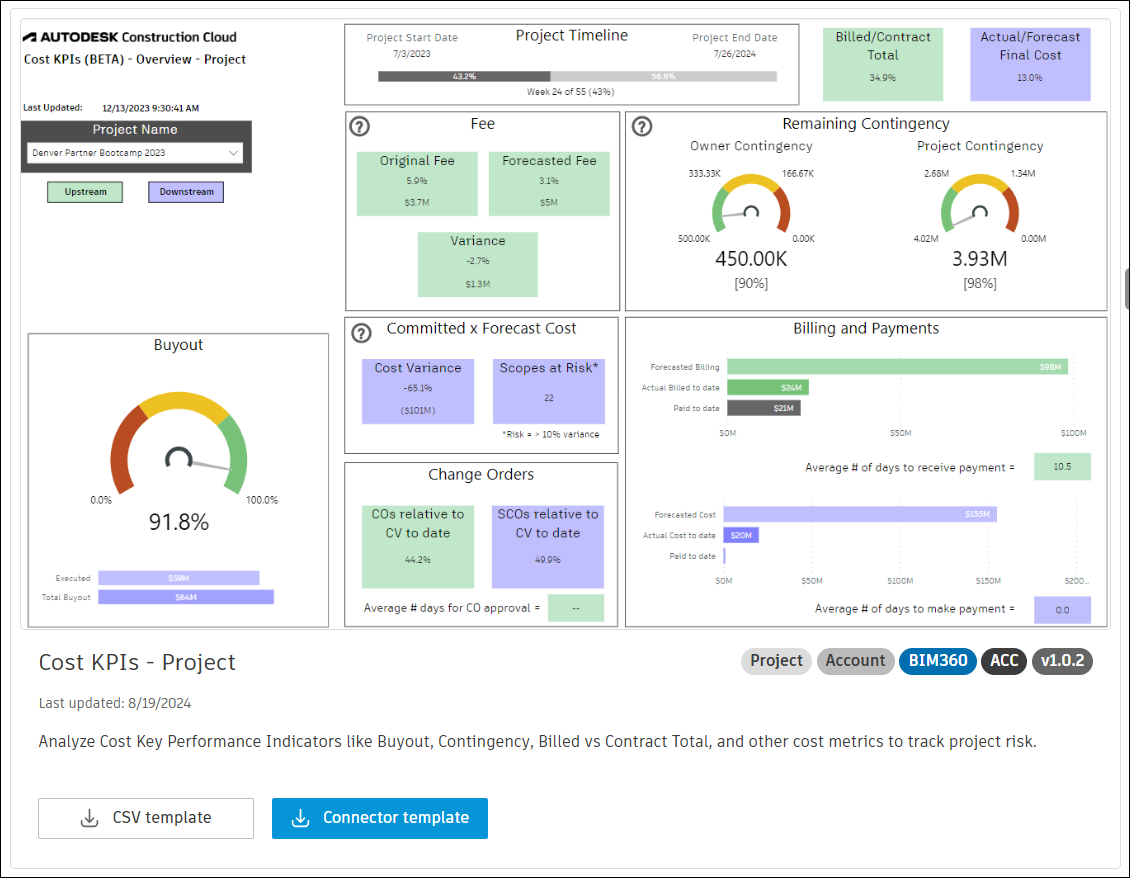This screenshot has width=1130, height=878.
Task: Expand dropdown chevron next to Denver Partner Bootcamp 2023
Action: click(x=233, y=153)
